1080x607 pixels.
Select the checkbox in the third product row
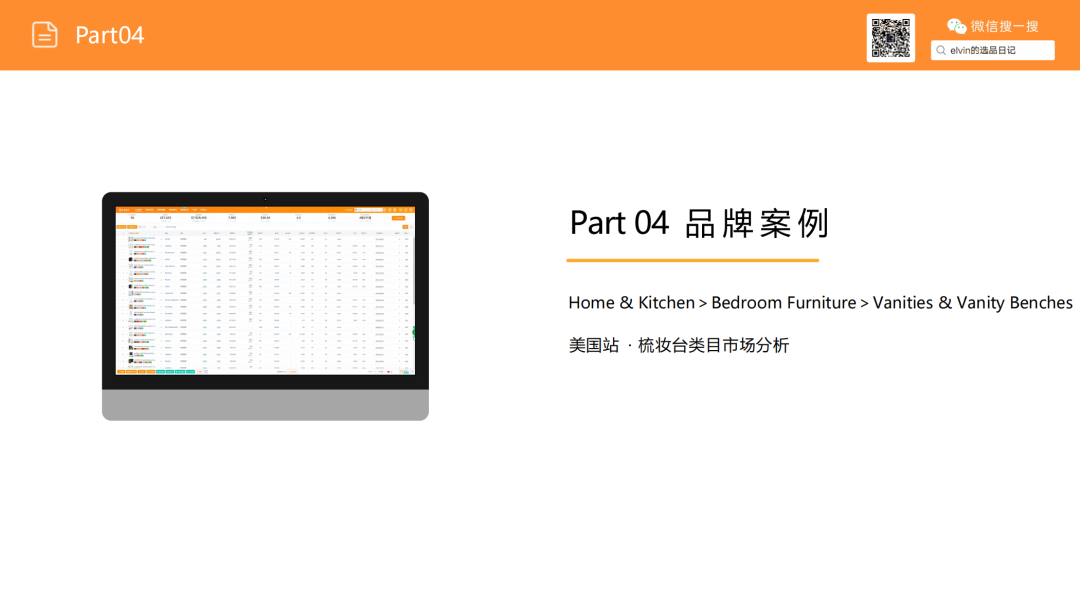[117, 252]
